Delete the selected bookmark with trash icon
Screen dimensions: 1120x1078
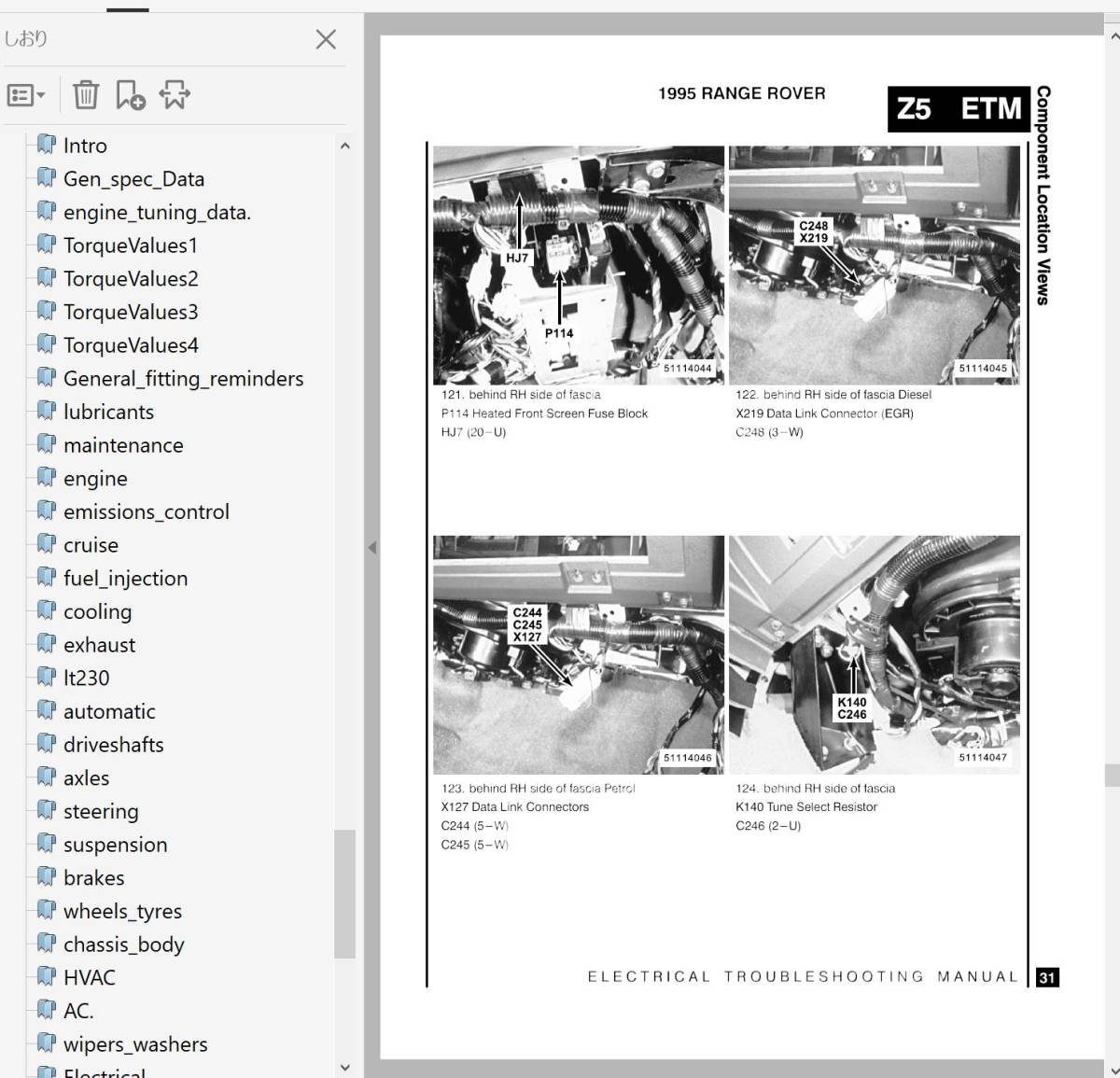click(x=86, y=94)
